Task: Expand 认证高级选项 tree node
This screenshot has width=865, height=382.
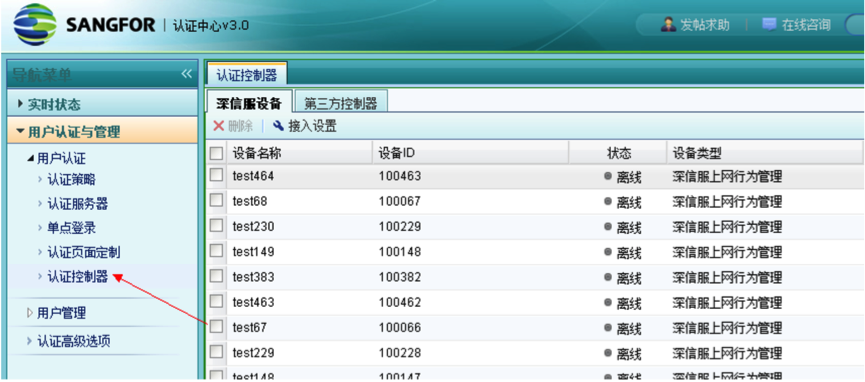Action: [30, 341]
